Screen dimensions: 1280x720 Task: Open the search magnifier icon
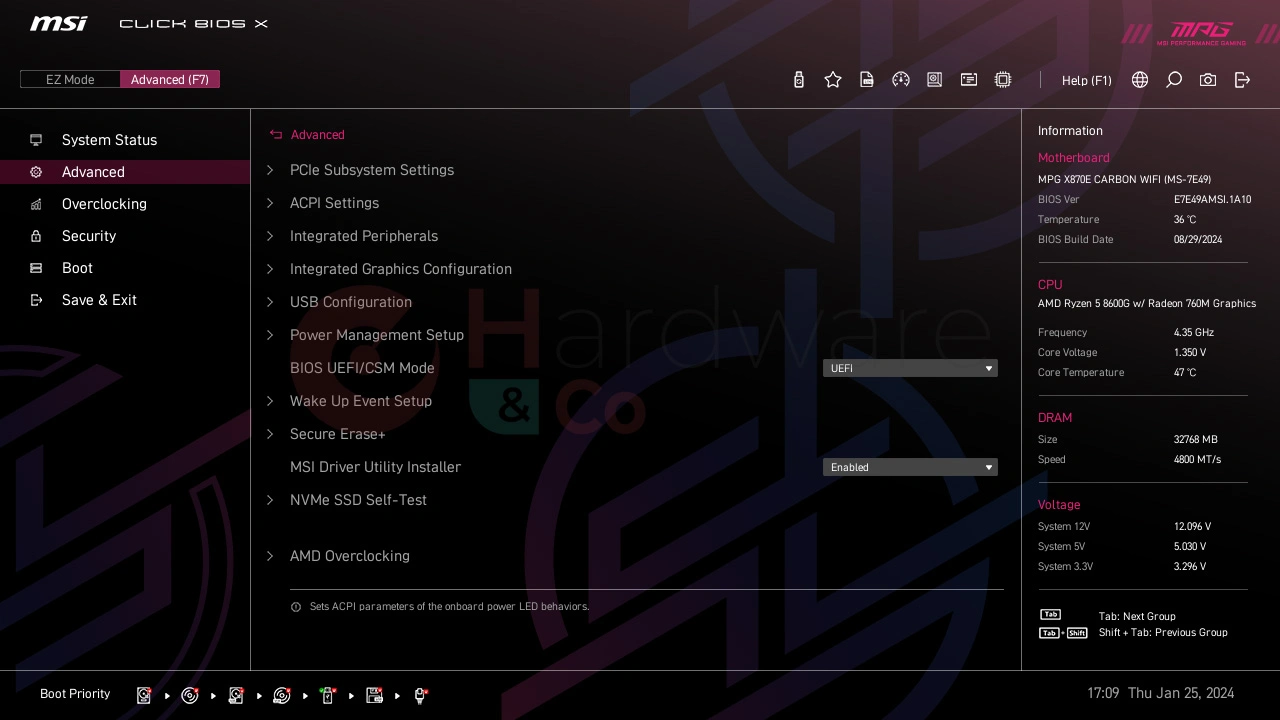click(1174, 80)
